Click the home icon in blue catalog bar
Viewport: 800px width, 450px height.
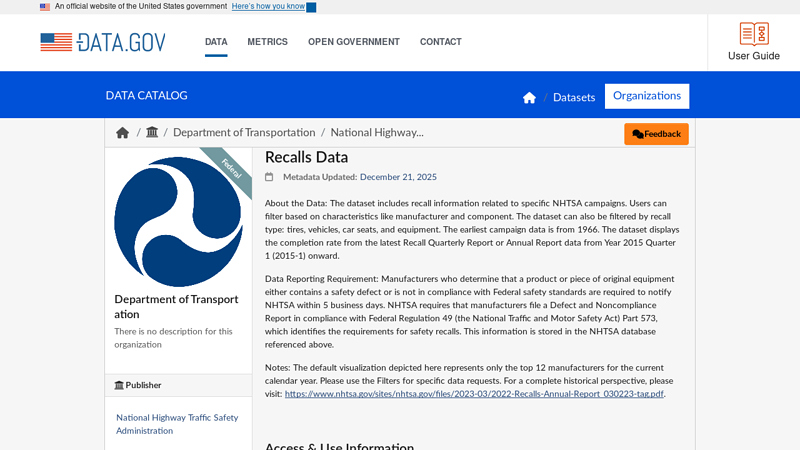529,97
